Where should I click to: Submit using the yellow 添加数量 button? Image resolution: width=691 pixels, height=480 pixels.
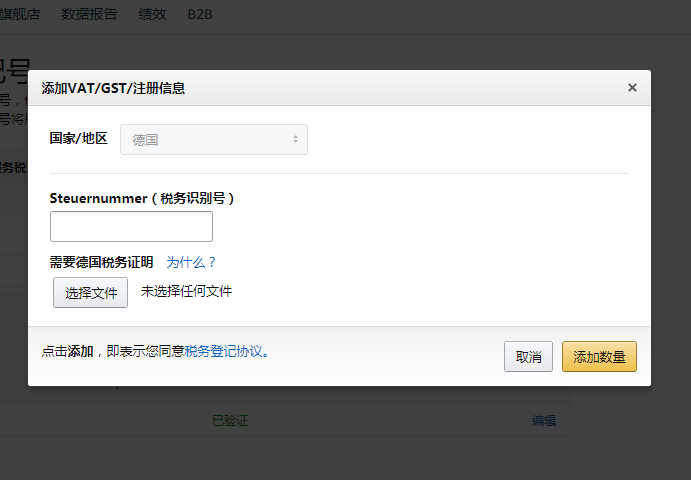pyautogui.click(x=599, y=356)
